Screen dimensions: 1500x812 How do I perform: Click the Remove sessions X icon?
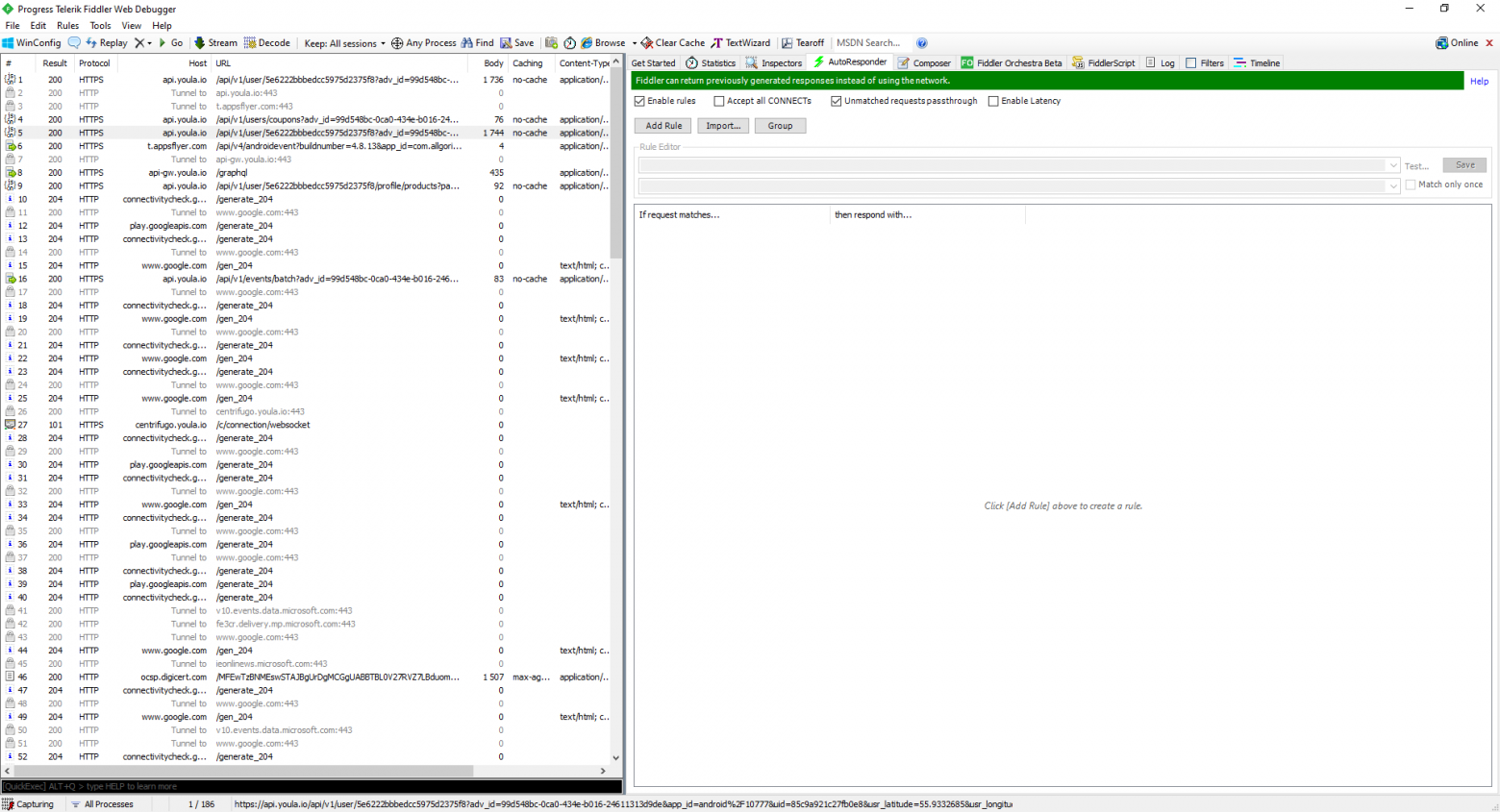pos(139,43)
